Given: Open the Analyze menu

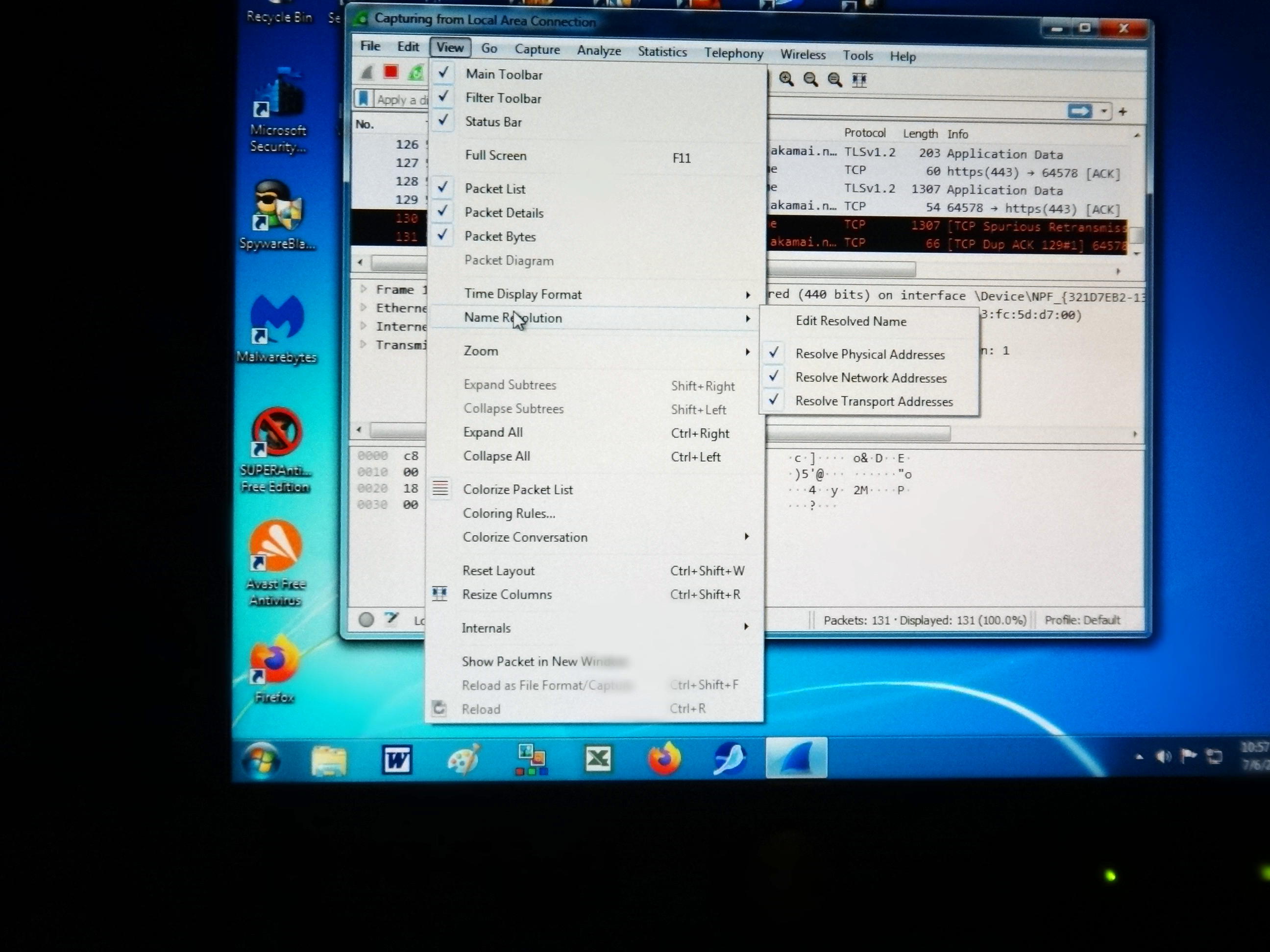Looking at the screenshot, I should (x=599, y=50).
